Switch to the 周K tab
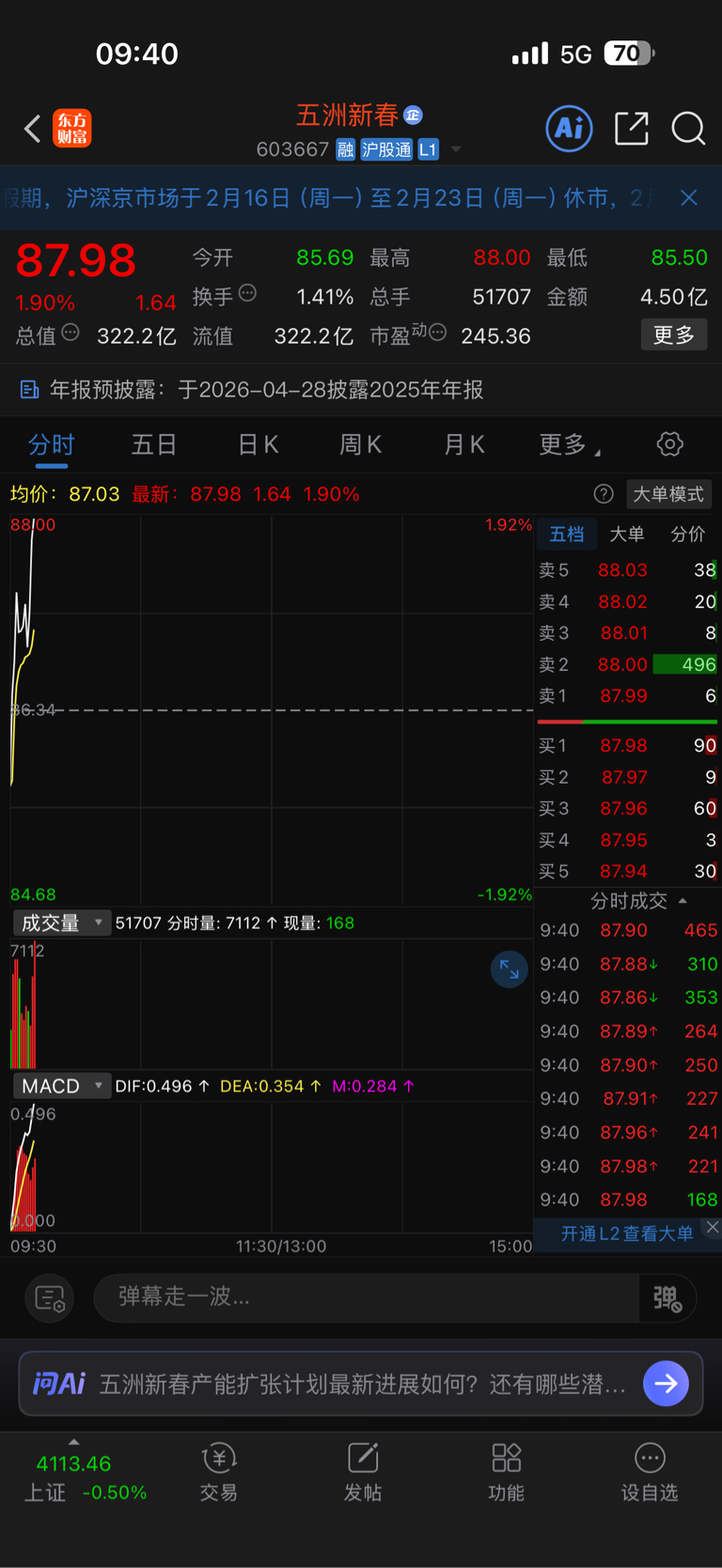722x1568 pixels. 361,444
